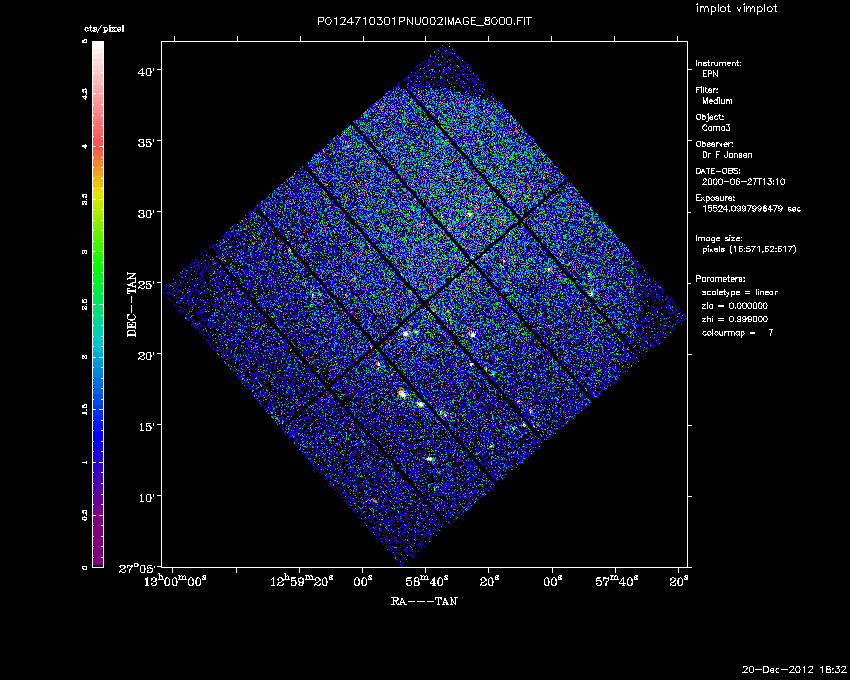Click the 'DATE-OBS:' heading
850x680 pixels.
click(x=717, y=171)
